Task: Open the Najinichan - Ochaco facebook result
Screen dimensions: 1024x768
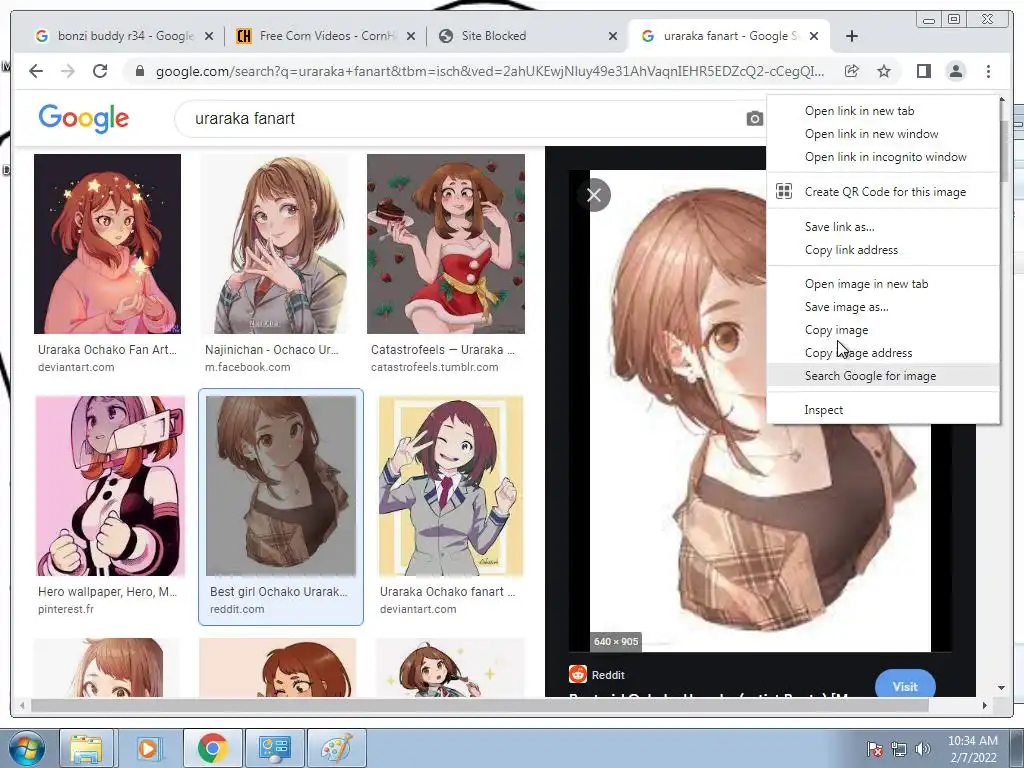Action: pyautogui.click(x=272, y=350)
